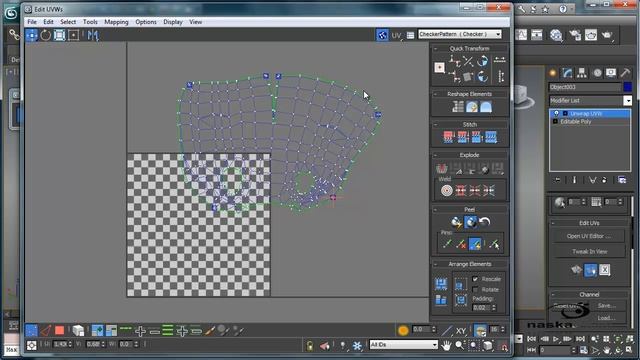Select the Scale Selected Subobject tool
640x360 pixels.
(x=59, y=36)
